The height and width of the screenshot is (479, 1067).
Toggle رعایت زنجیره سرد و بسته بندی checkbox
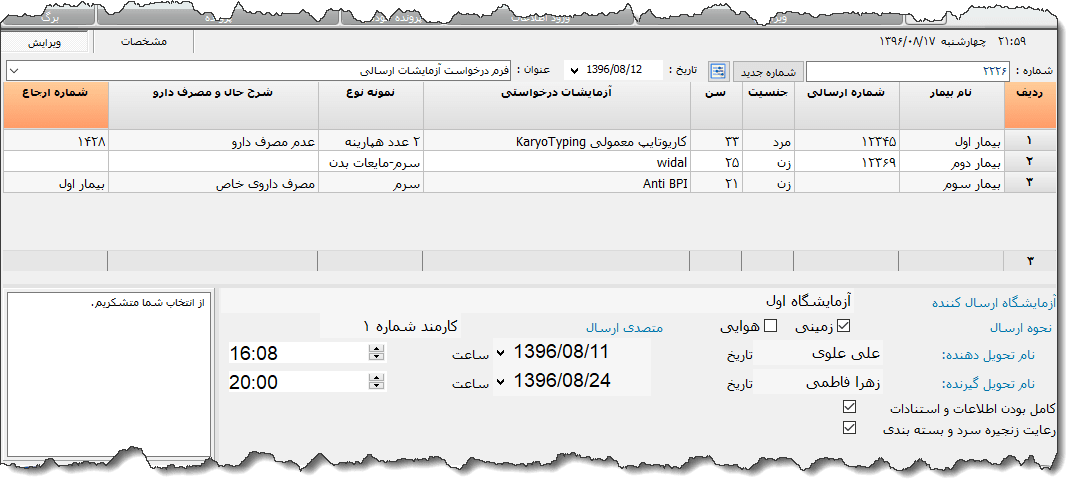coord(849,428)
